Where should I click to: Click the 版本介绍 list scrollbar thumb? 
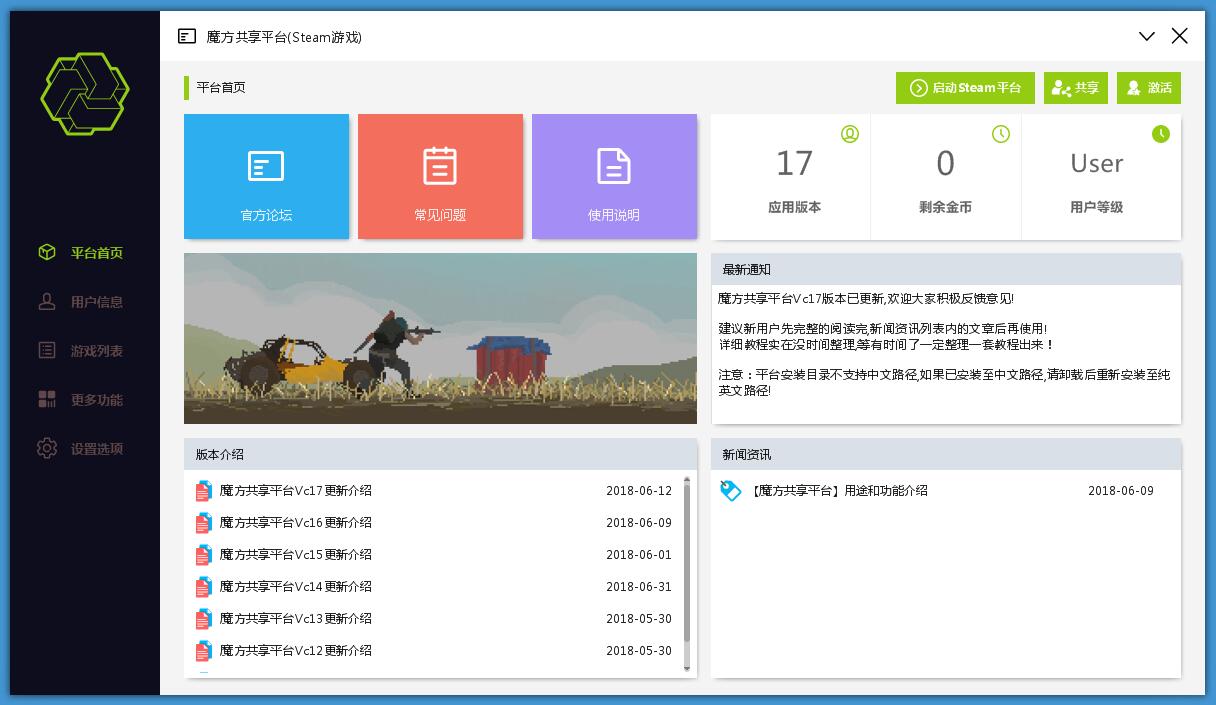[x=687, y=564]
